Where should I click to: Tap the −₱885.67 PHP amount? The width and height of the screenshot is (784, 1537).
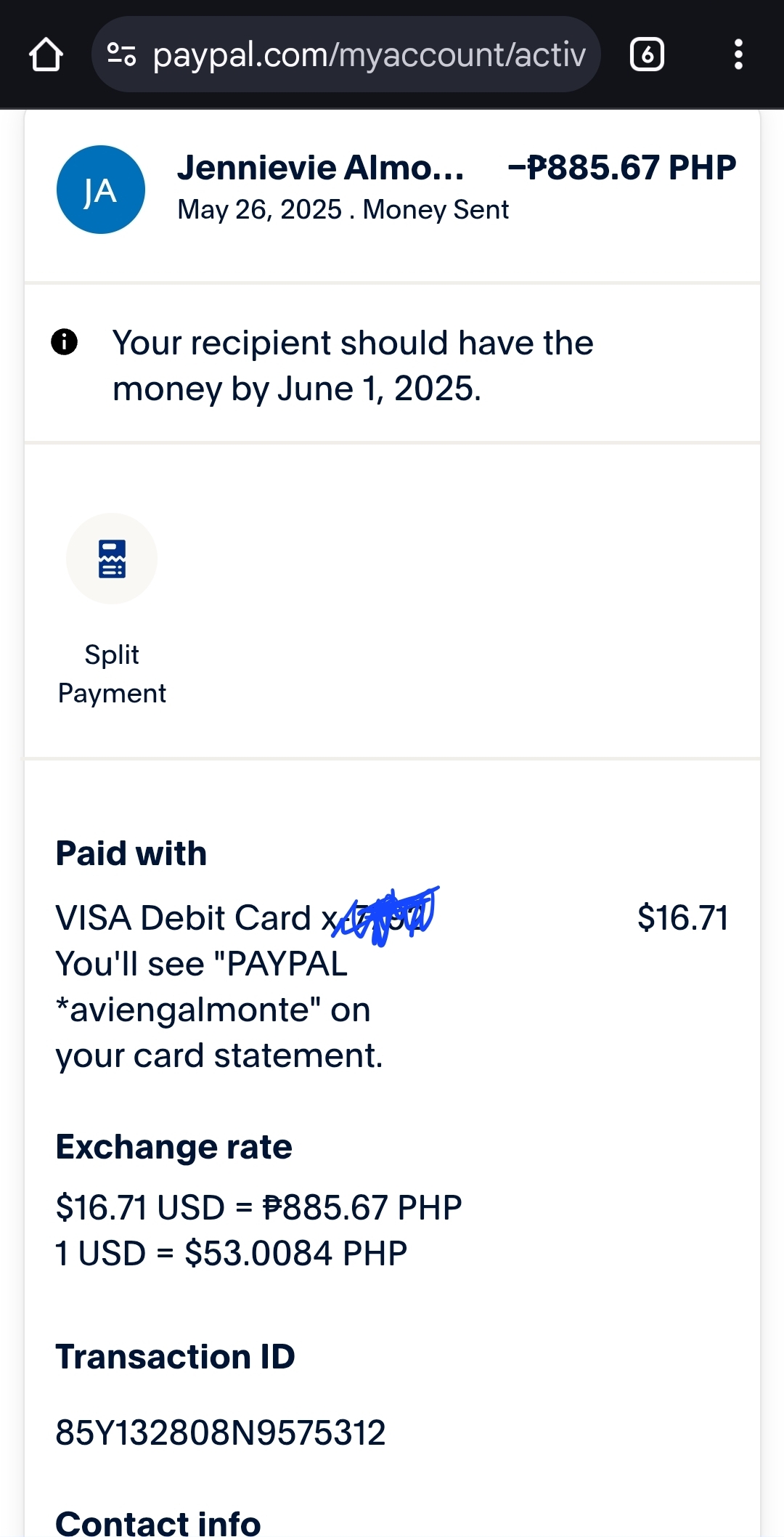(621, 168)
